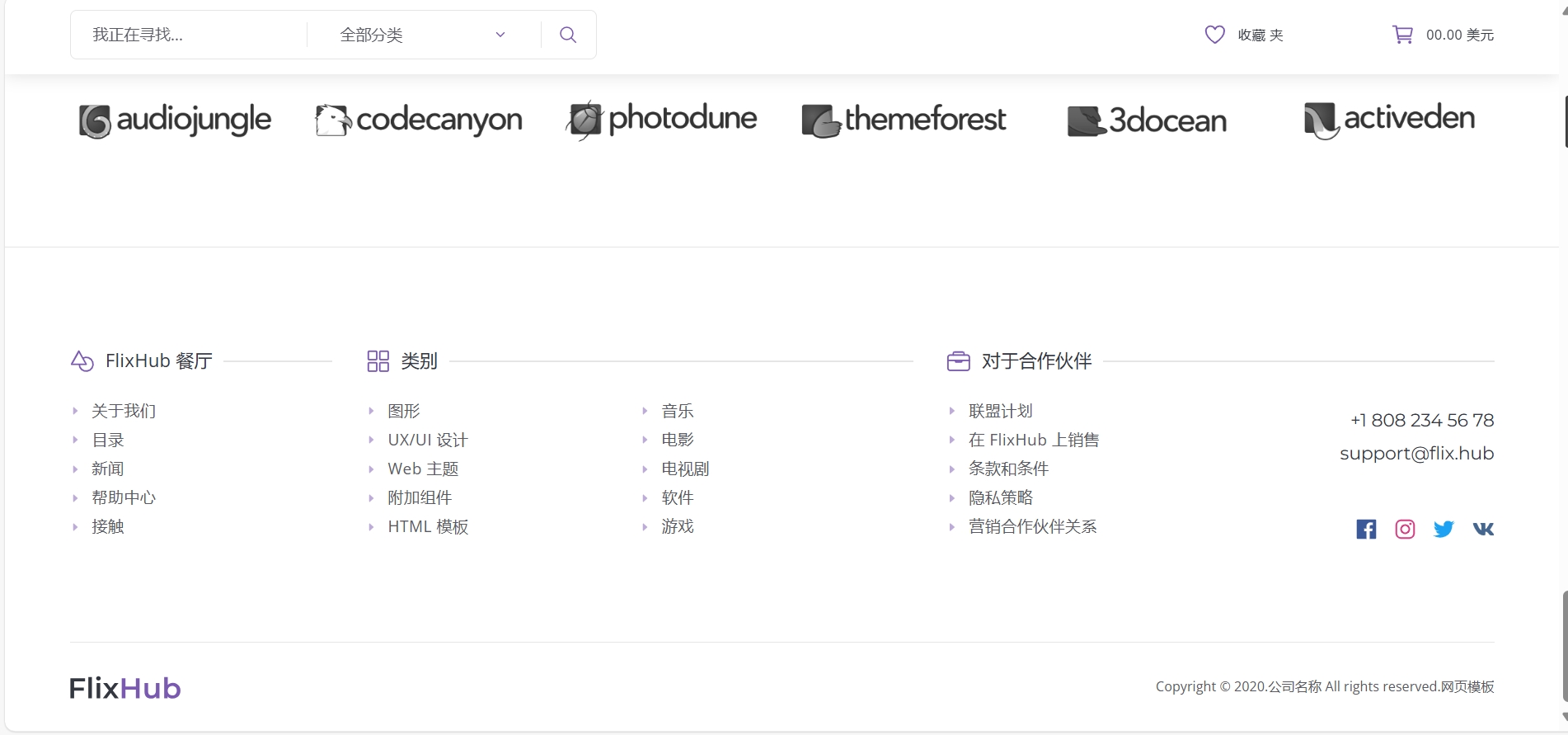Click the photodune logo
Viewport: 1568px width, 735px height.
661,120
